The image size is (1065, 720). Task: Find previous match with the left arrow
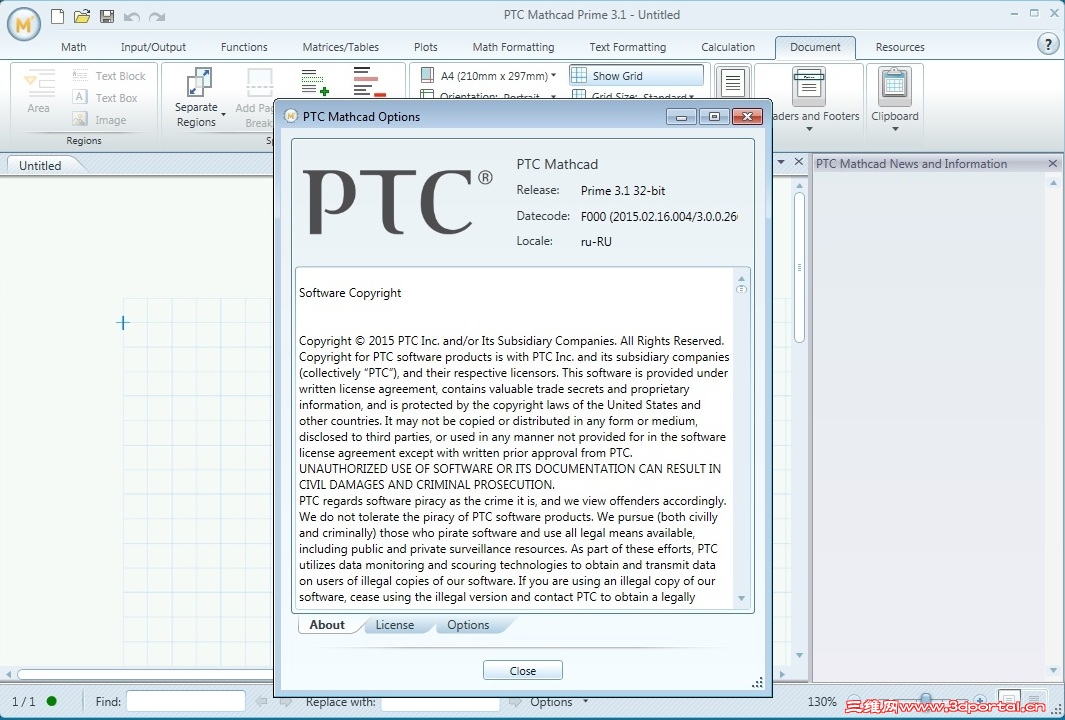coord(261,701)
